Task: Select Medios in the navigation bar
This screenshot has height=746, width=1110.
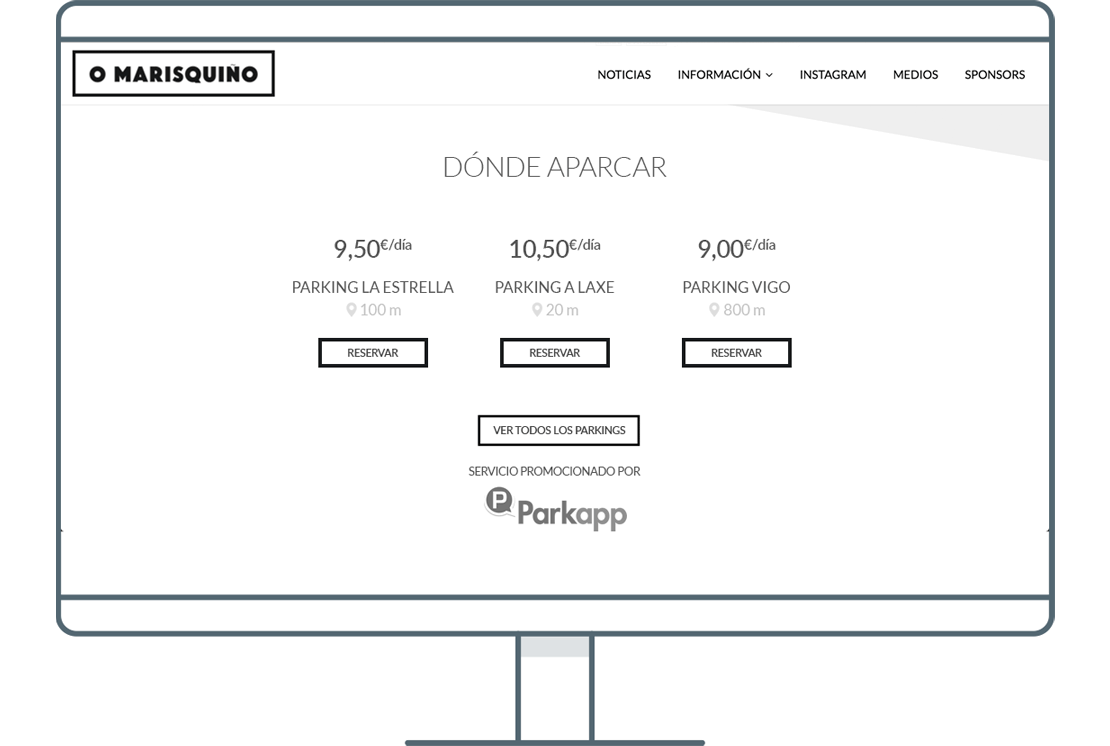Action: (x=915, y=75)
